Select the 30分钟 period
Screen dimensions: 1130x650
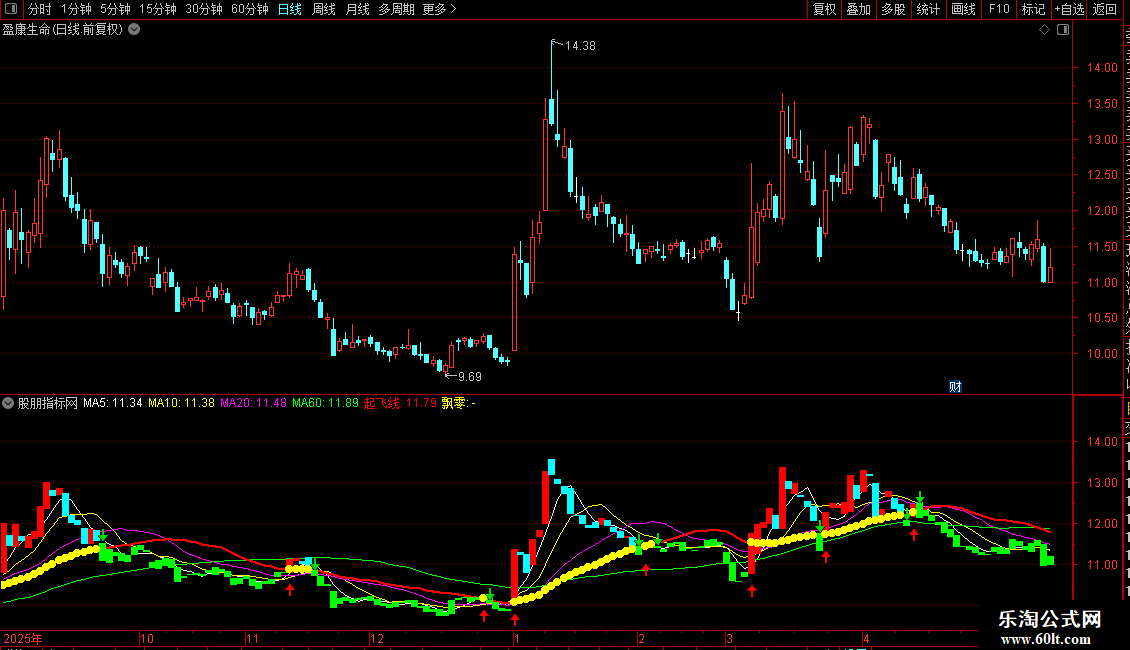pyautogui.click(x=204, y=9)
